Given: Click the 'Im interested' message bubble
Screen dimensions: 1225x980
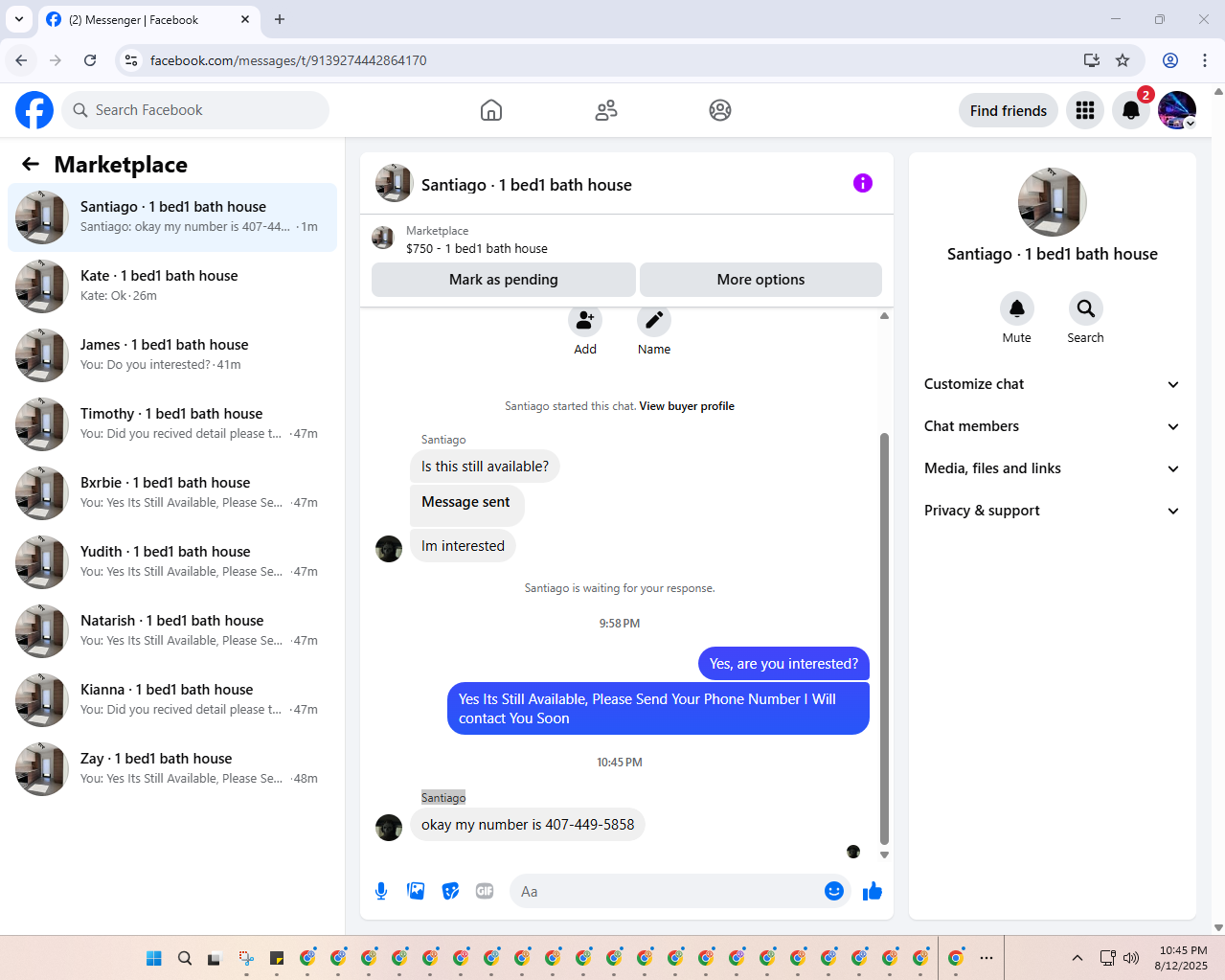Looking at the screenshot, I should [x=463, y=546].
